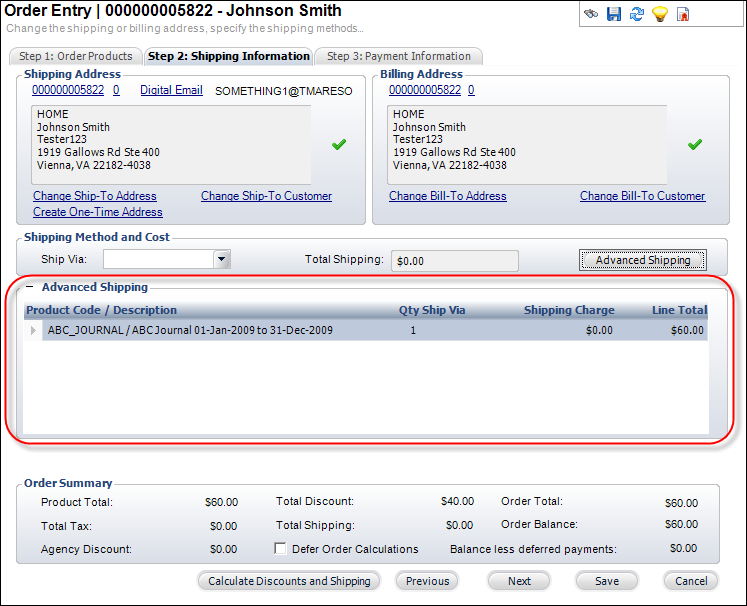Switch to Step 1: Order Products tab
Image resolution: width=747 pixels, height=606 pixels.
pos(76,56)
